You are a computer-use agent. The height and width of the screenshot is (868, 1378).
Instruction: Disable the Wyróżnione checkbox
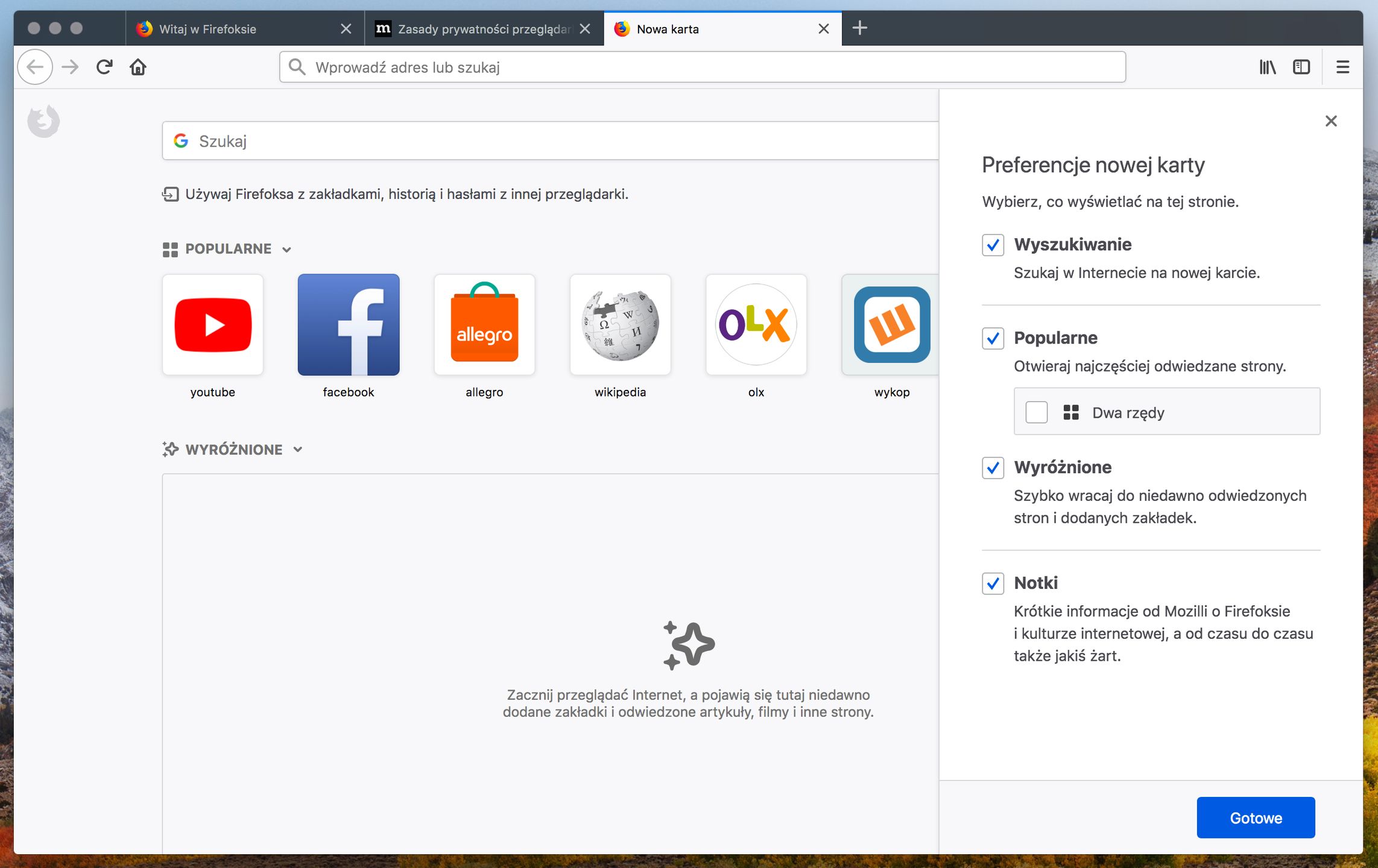pos(993,468)
